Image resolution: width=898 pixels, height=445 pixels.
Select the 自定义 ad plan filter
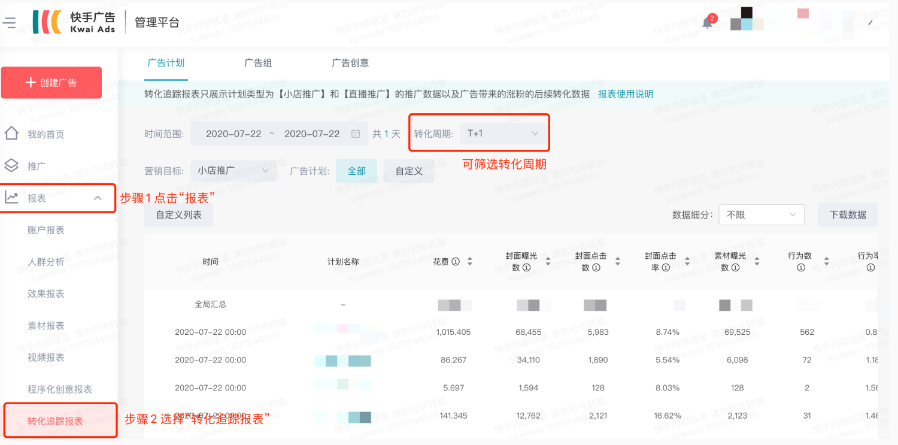[x=409, y=171]
